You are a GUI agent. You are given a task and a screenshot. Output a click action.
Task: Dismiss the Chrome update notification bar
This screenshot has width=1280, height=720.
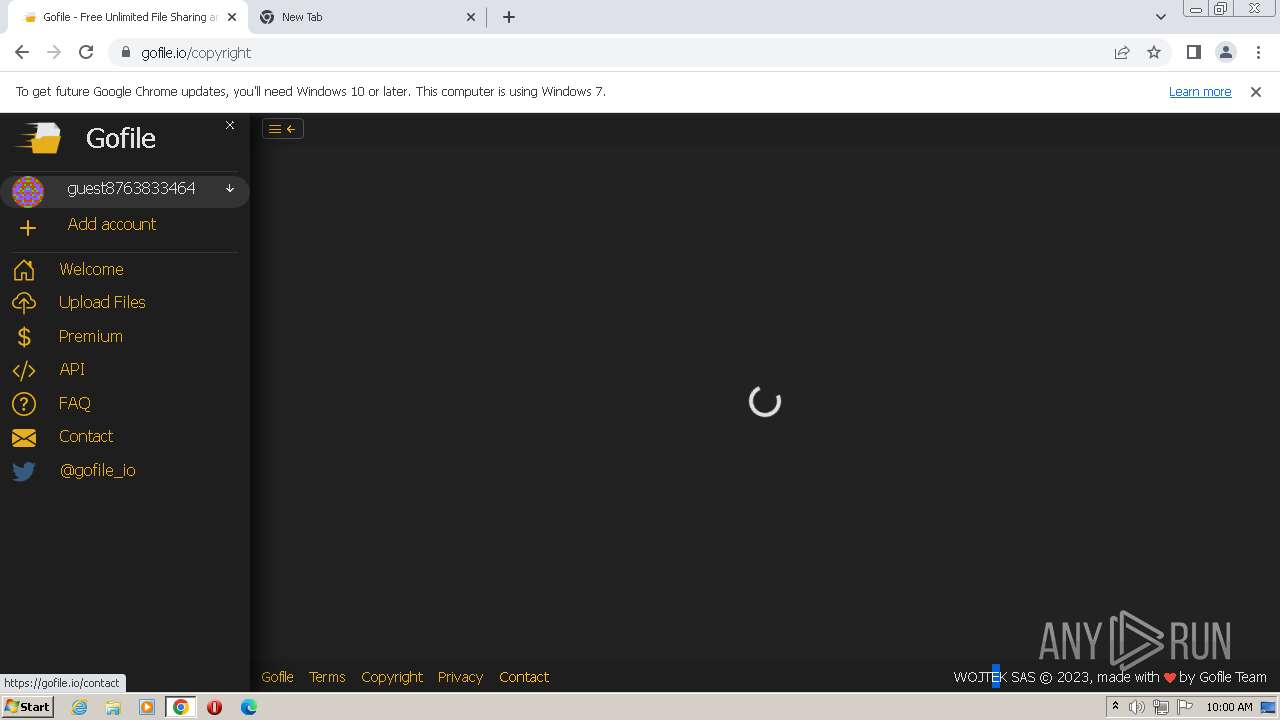[1256, 91]
